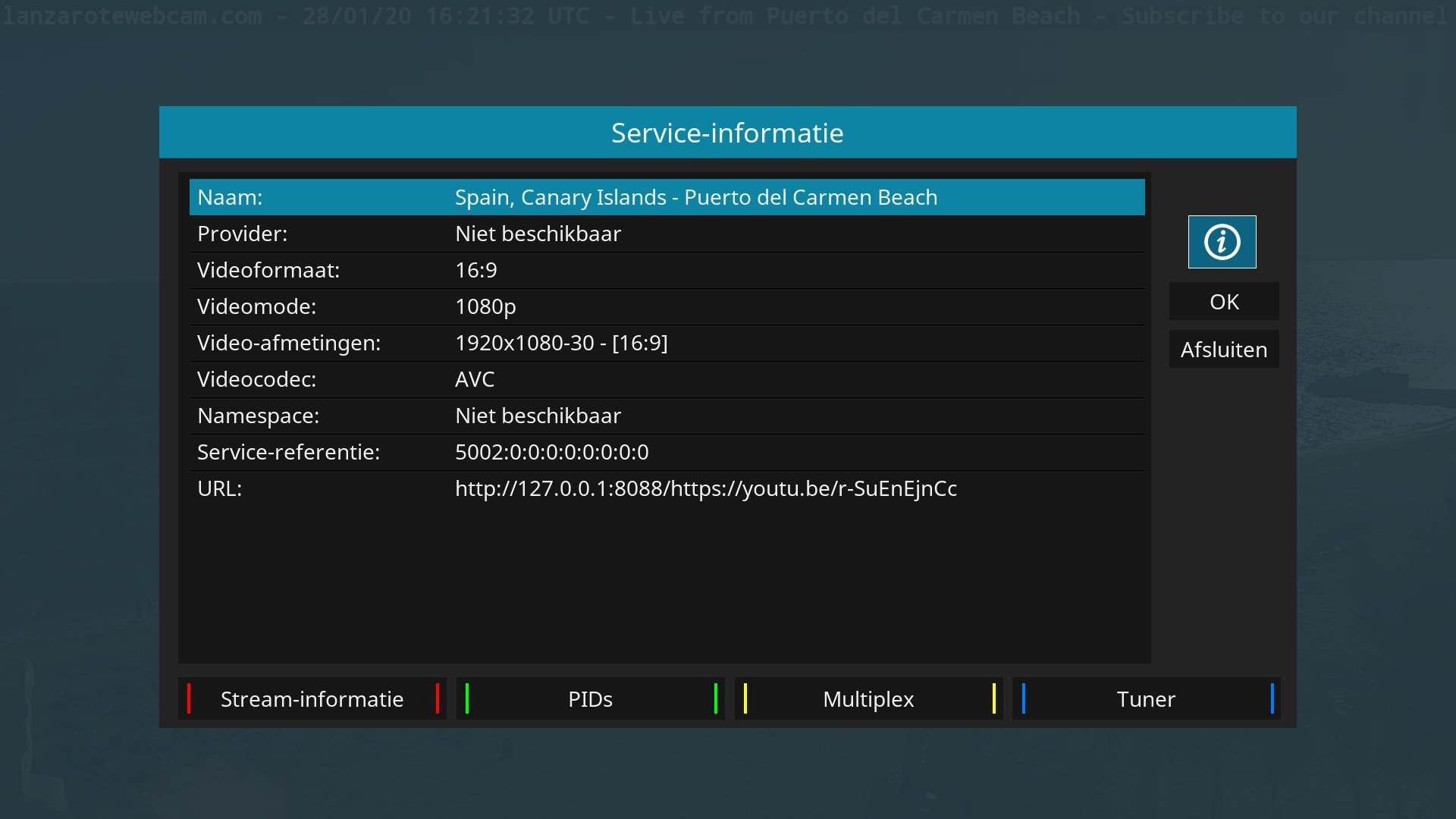Select the Naam row
The image size is (1456, 819).
pos(666,197)
